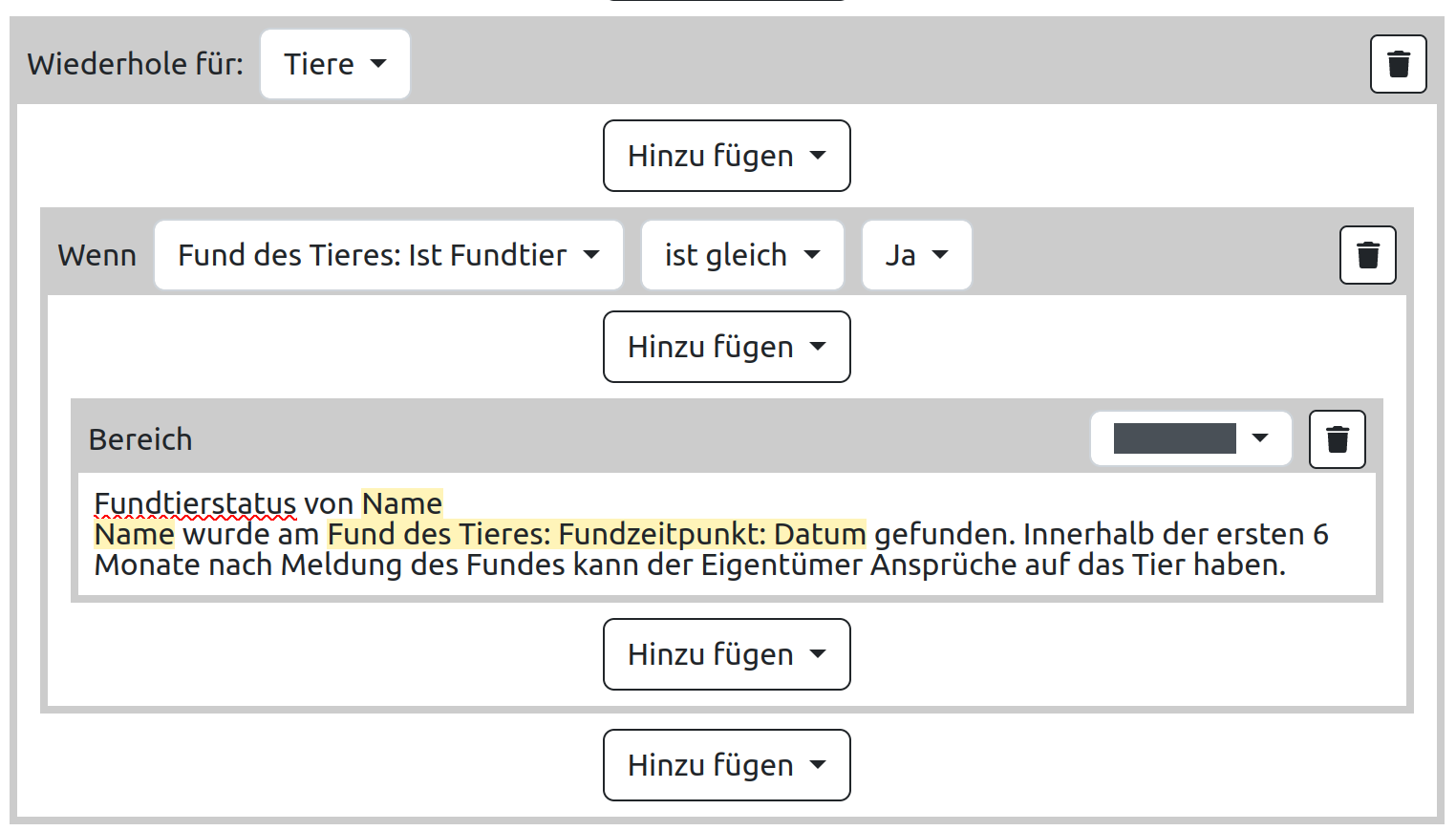Remove the "Wenn" condition via its trash icon
The height and width of the screenshot is (831, 1456).
(1367, 254)
